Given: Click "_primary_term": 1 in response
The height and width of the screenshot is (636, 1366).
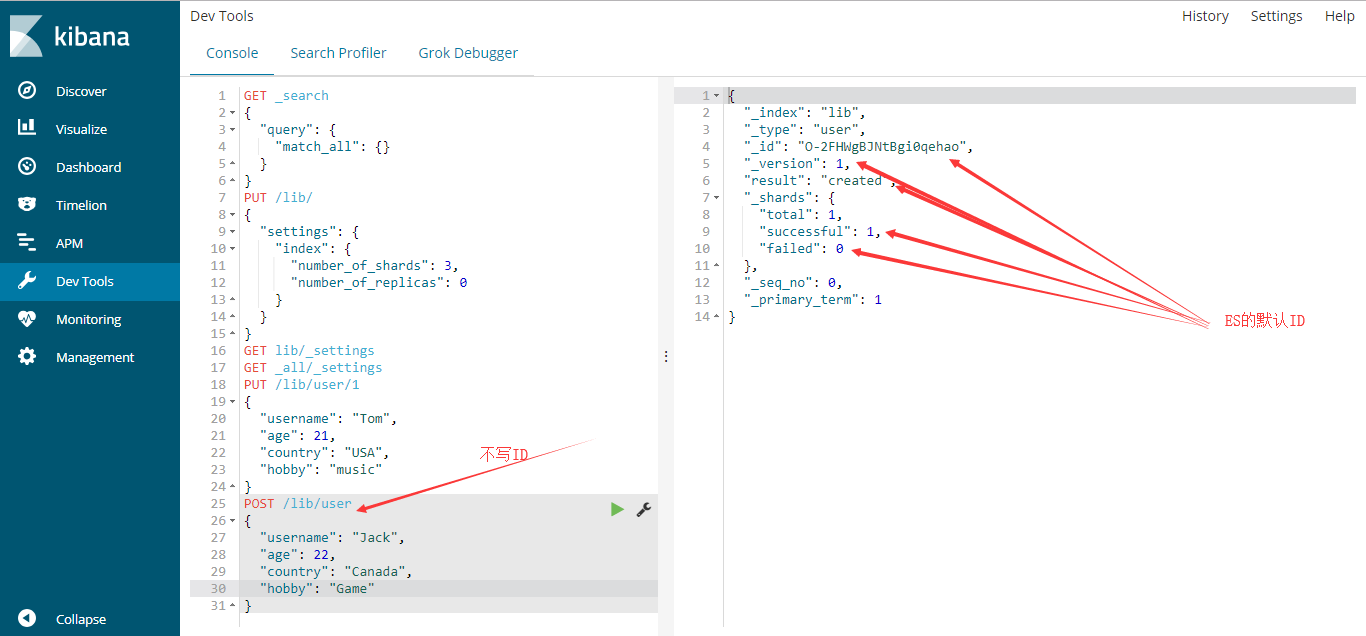Looking at the screenshot, I should point(812,300).
